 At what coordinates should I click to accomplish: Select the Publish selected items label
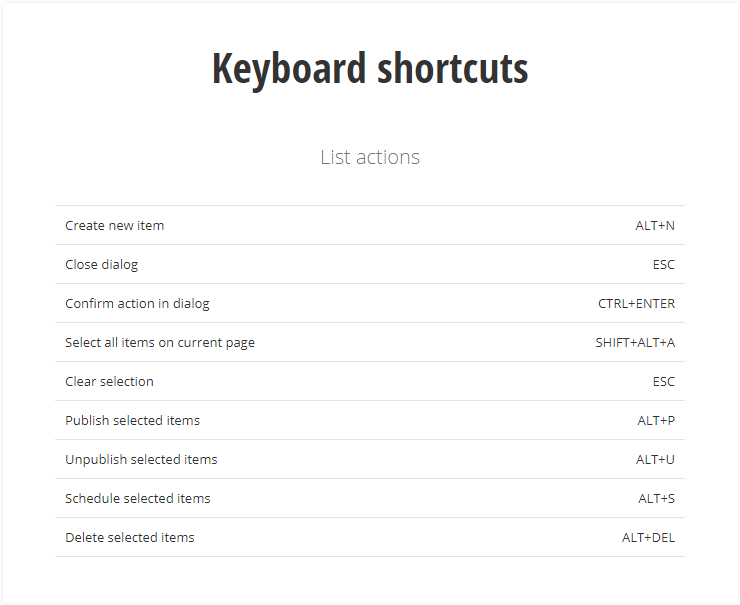pos(133,421)
